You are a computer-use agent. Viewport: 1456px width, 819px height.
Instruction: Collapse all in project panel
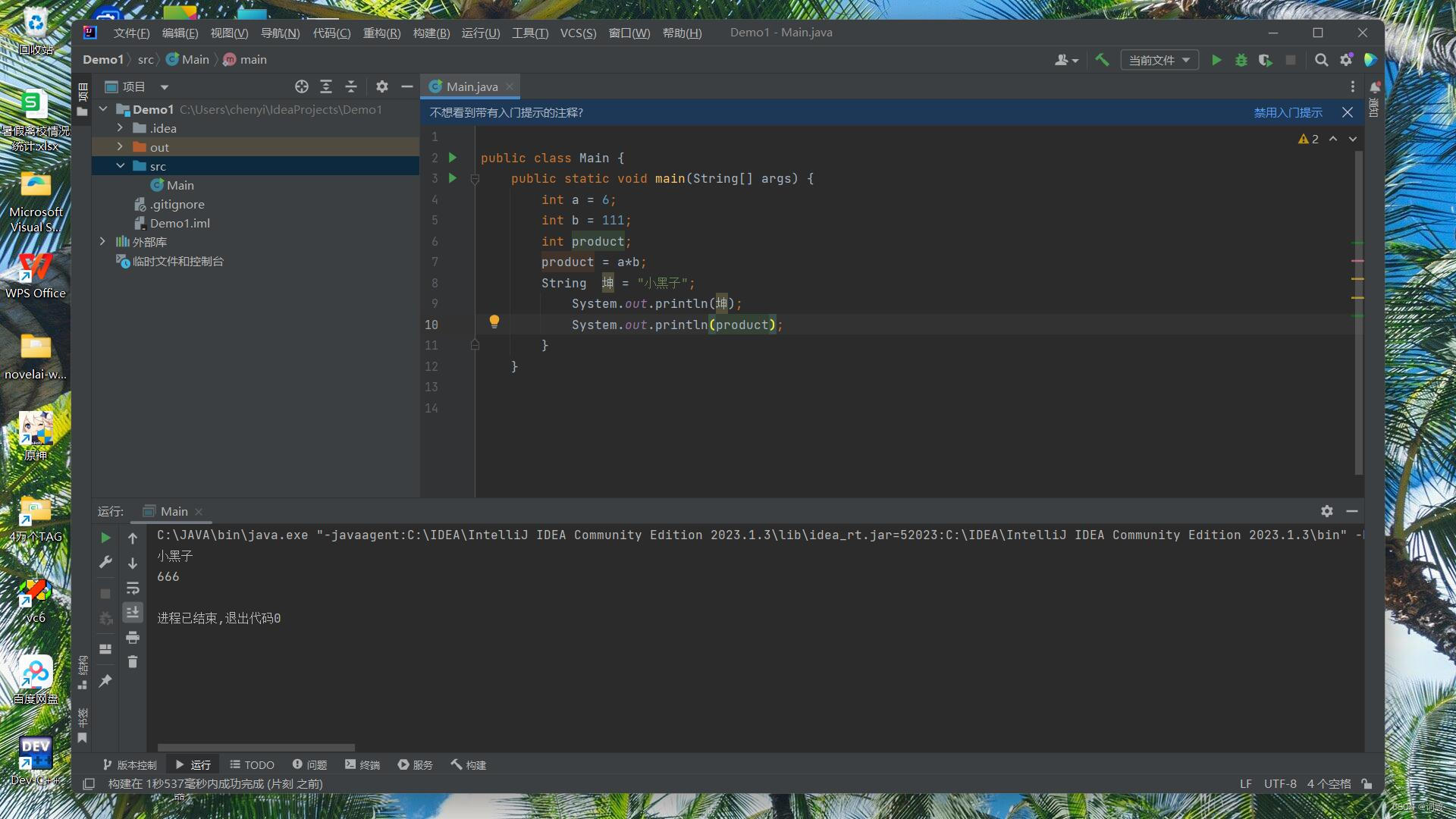(x=350, y=86)
